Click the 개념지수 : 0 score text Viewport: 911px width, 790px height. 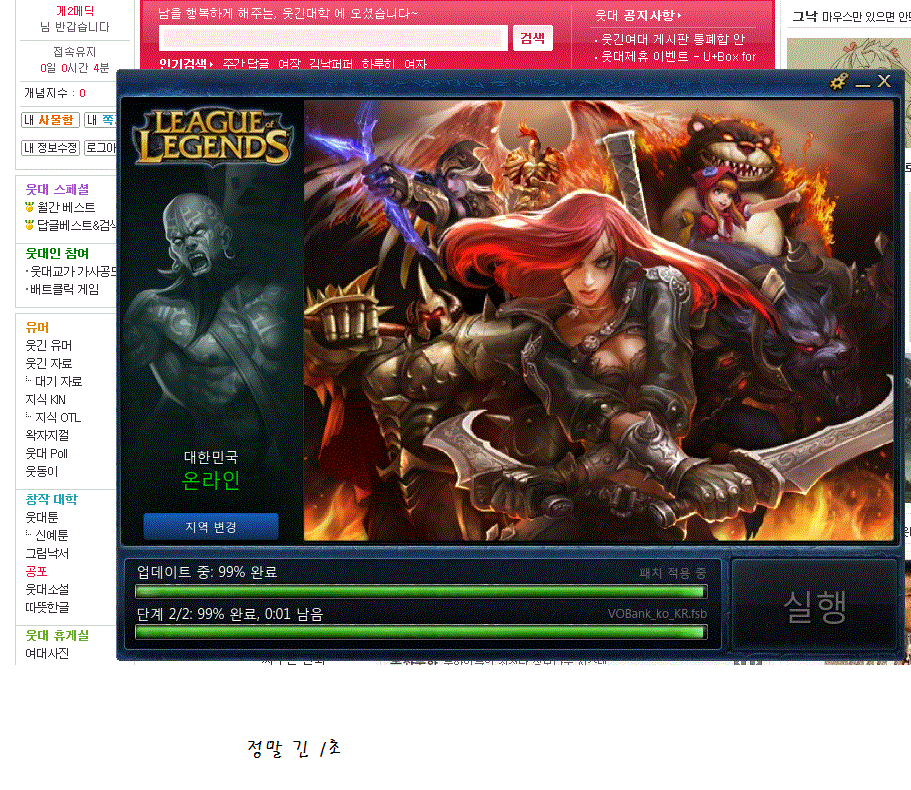tap(55, 93)
